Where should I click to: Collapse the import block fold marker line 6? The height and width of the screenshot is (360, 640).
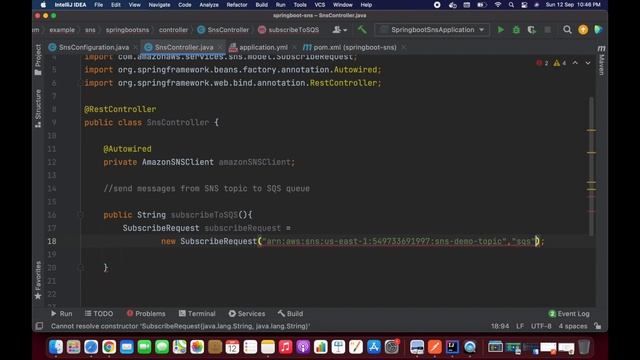click(80, 83)
